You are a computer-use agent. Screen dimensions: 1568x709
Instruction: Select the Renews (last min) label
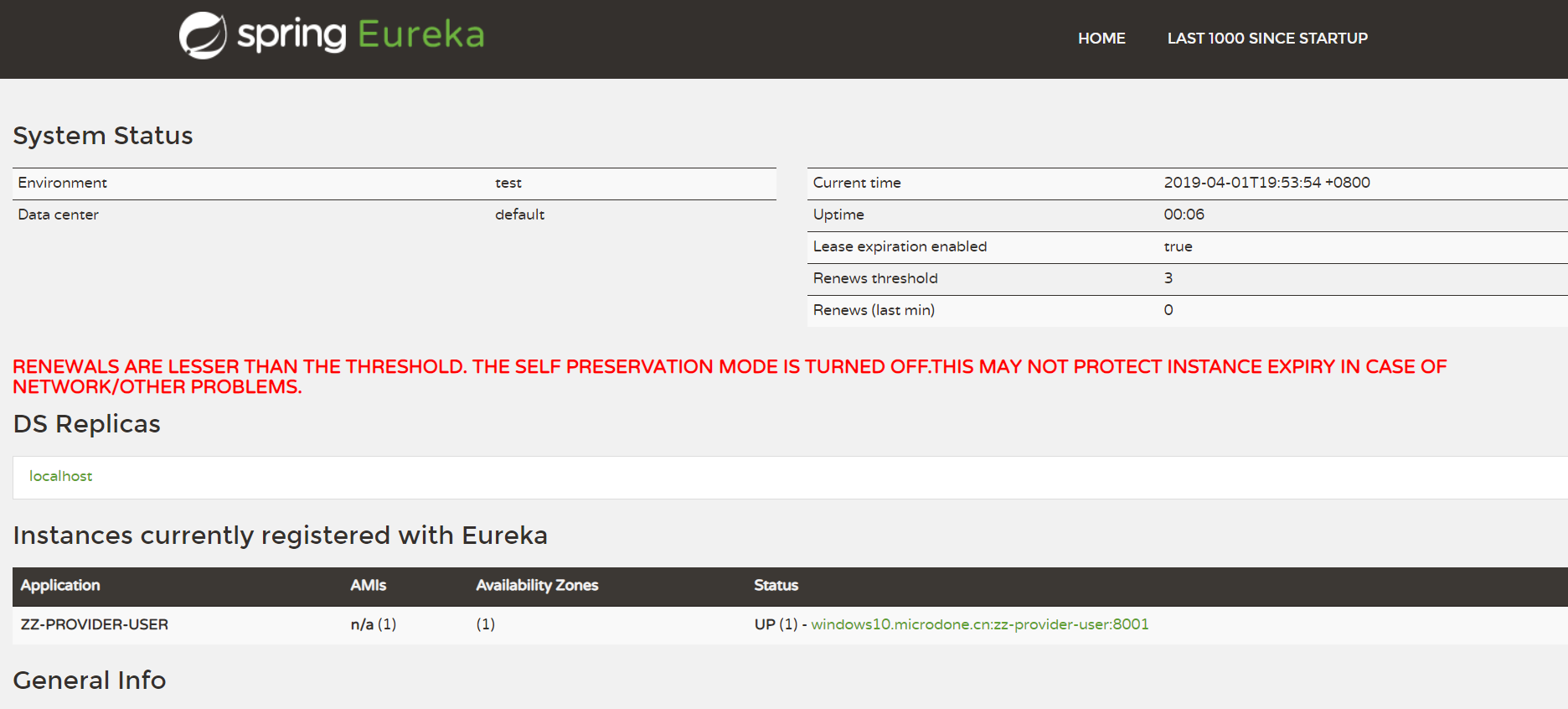pyautogui.click(x=874, y=310)
